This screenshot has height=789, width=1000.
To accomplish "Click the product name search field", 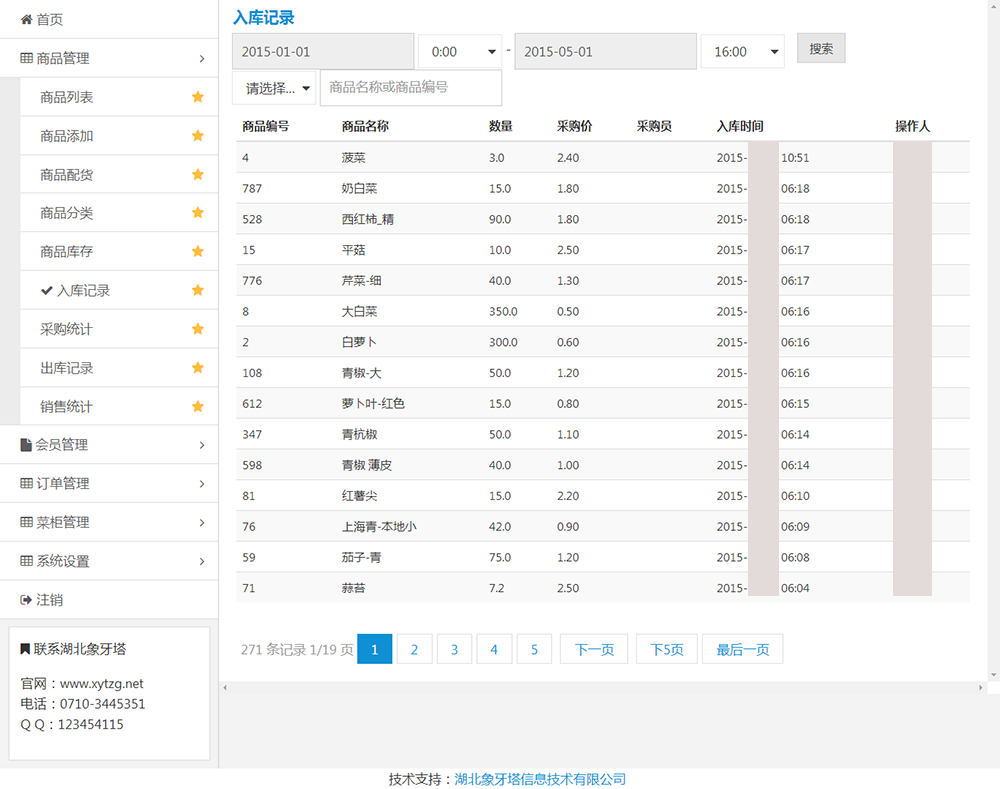I will (x=411, y=88).
